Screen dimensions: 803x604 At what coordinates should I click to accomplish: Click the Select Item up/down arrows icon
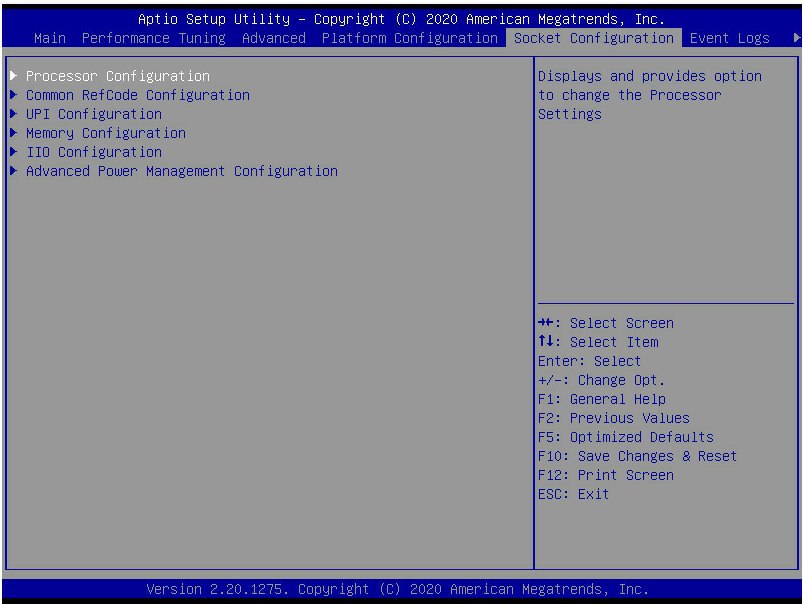click(545, 341)
